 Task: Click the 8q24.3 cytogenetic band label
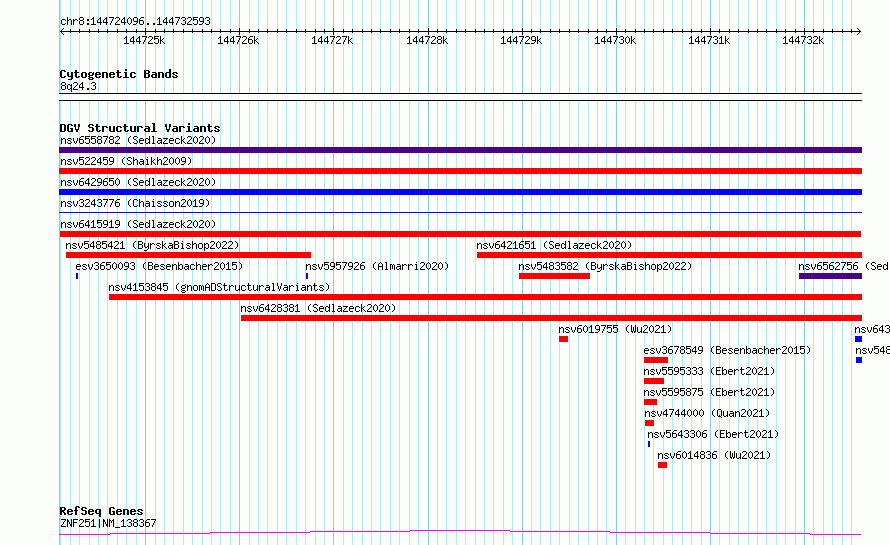pos(78,86)
